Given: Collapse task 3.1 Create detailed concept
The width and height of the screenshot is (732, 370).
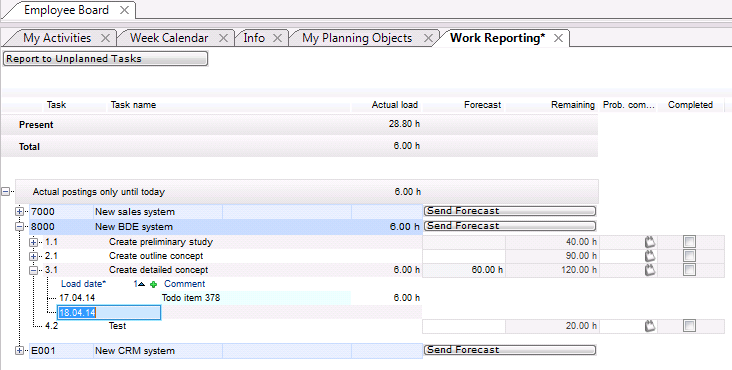Looking at the screenshot, I should [33, 270].
